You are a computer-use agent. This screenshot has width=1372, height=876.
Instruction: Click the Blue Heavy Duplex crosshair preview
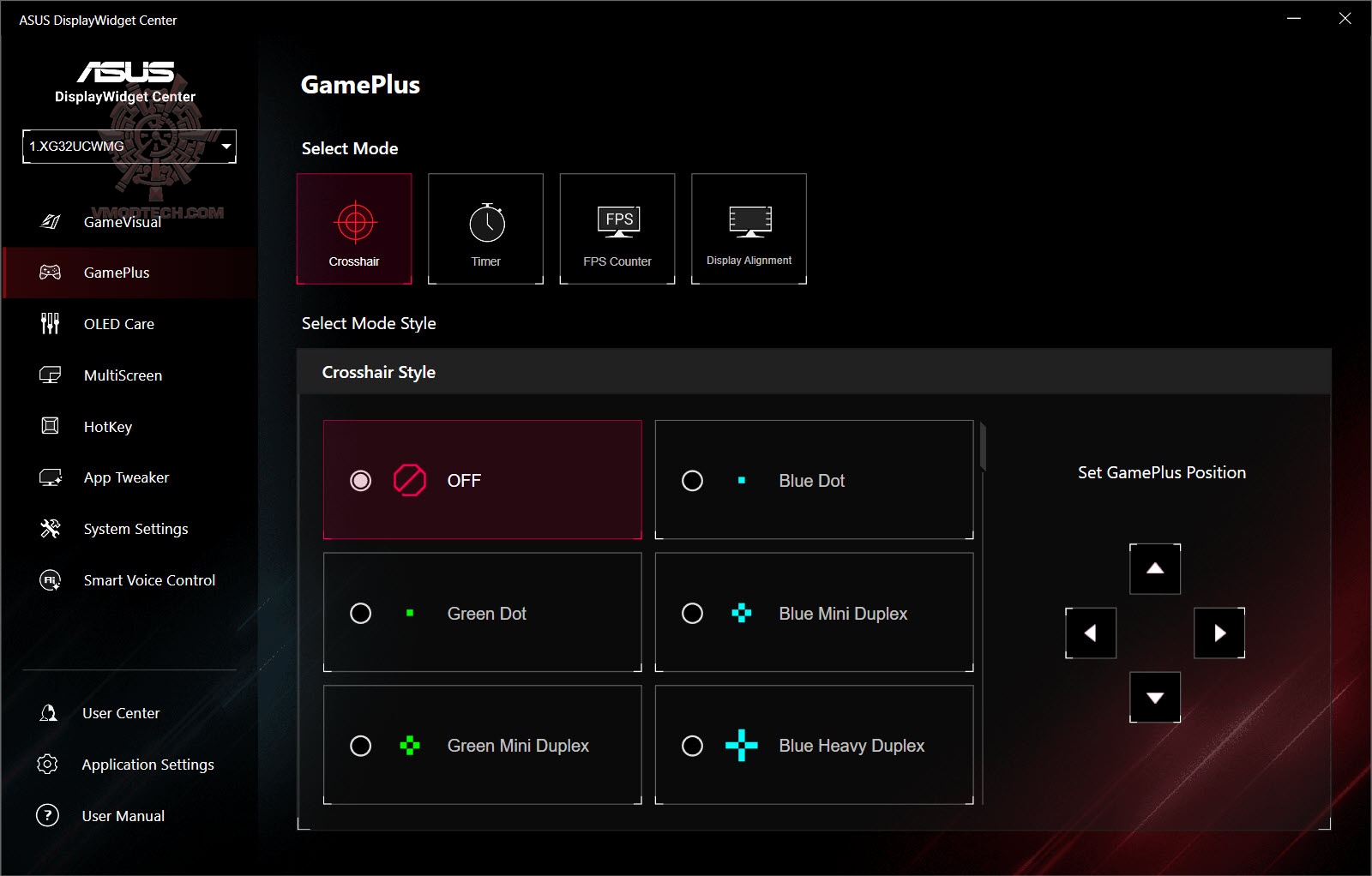click(742, 746)
